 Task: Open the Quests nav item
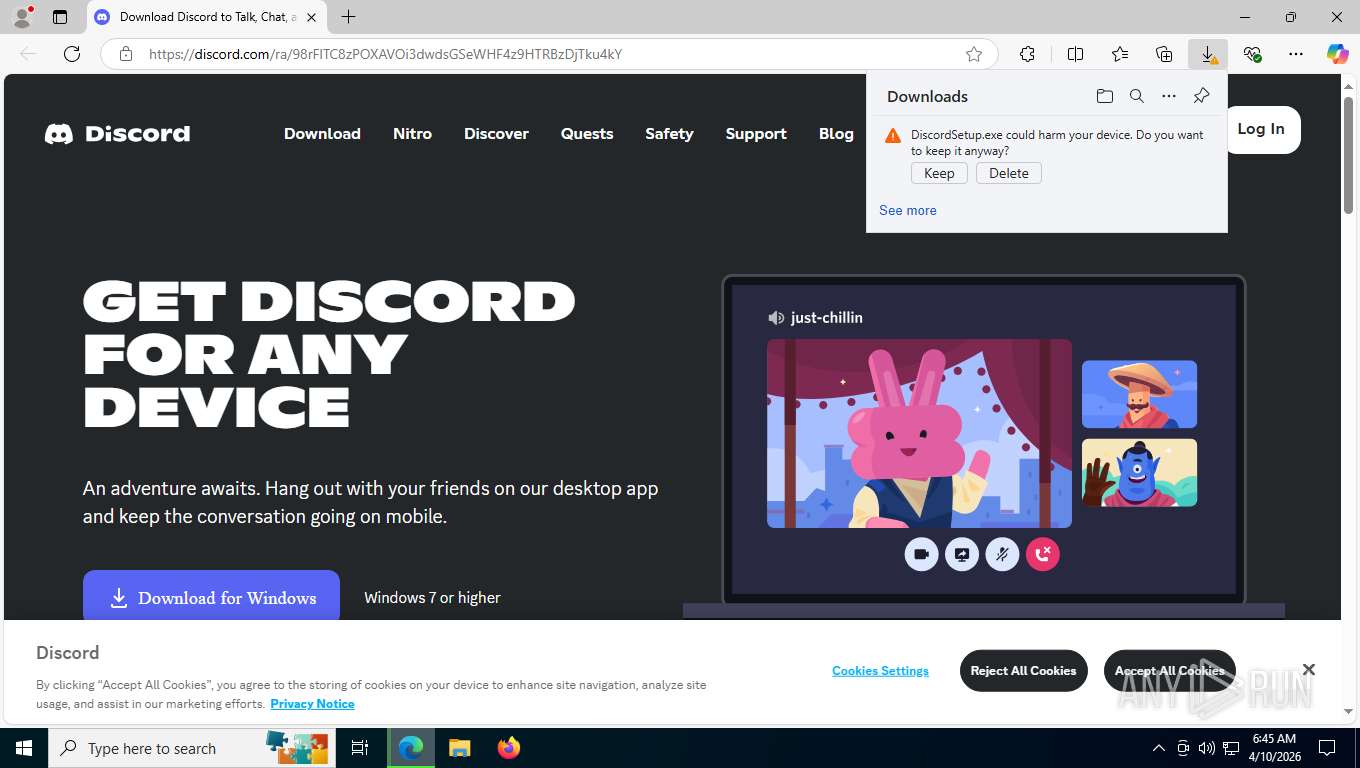[x=587, y=133]
